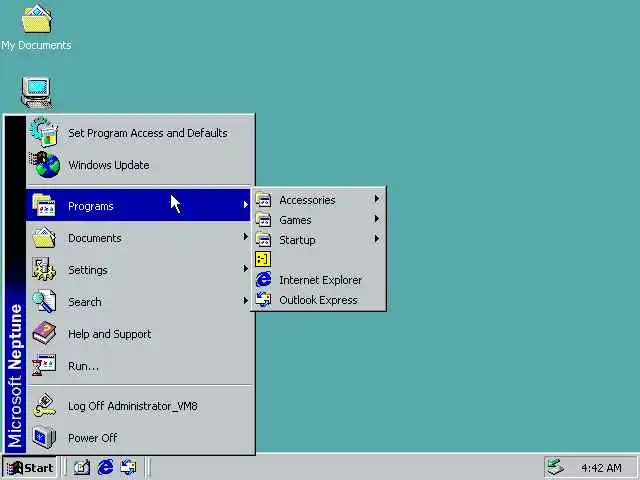Launch Outlook Express from quick launch bar

point(129,467)
